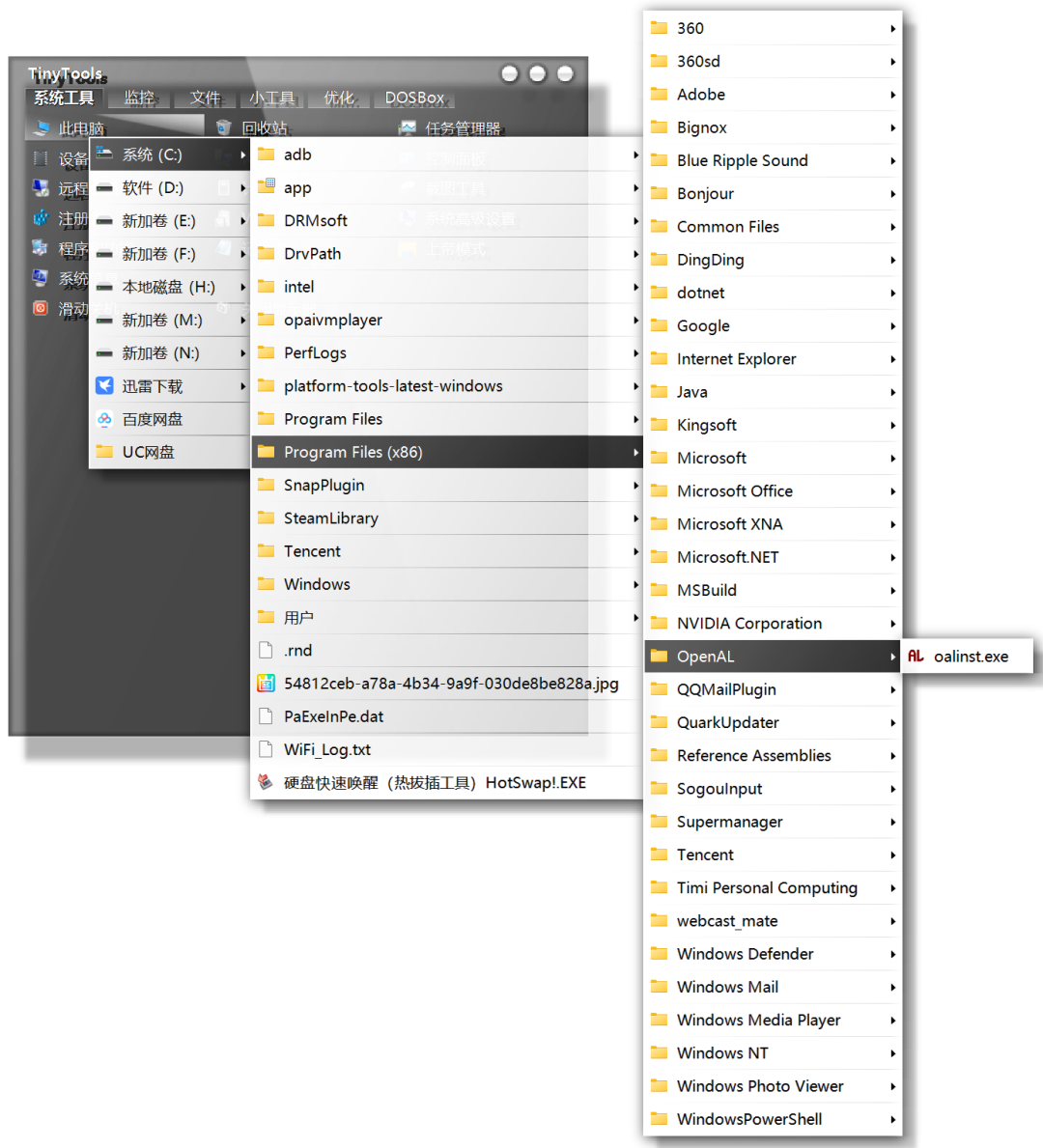Screen dimensions: 1043x1148
Task: Select the 新加卷 (F:) drive entry
Action: 170,254
